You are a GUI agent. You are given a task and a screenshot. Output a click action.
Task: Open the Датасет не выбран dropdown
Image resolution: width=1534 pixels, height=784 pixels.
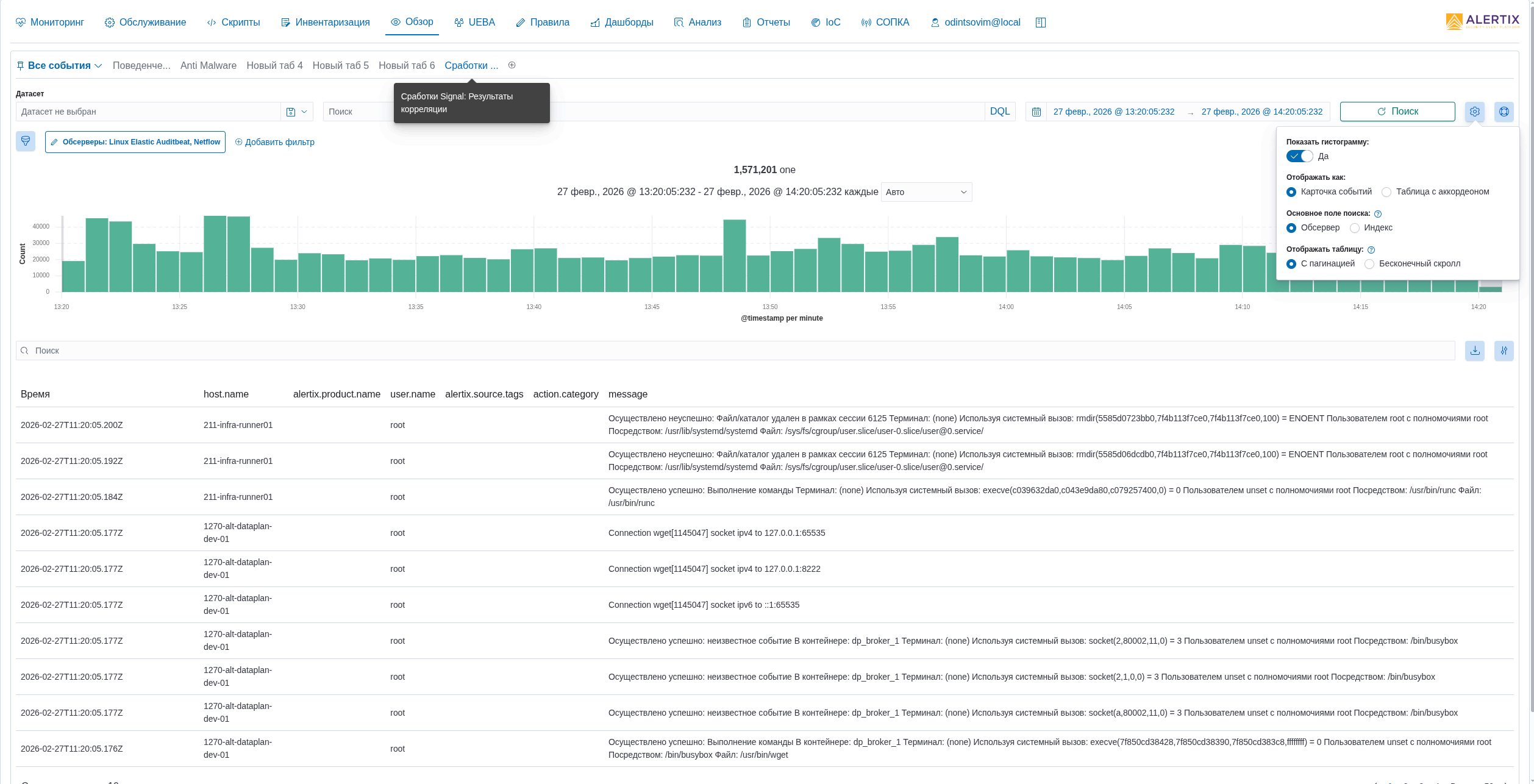[148, 112]
